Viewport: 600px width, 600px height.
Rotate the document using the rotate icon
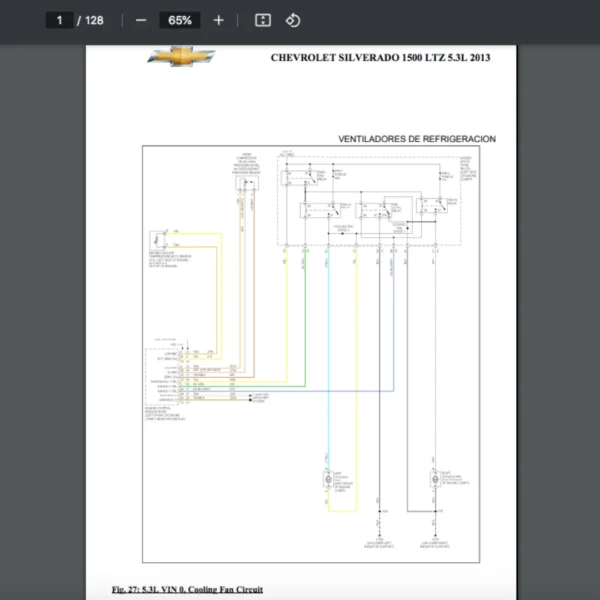tap(293, 20)
